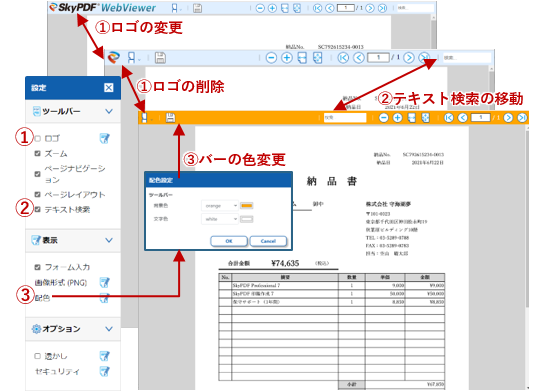Click zoom out icon in the orange toolbar
Screen dimensions: 543x391
383,118
